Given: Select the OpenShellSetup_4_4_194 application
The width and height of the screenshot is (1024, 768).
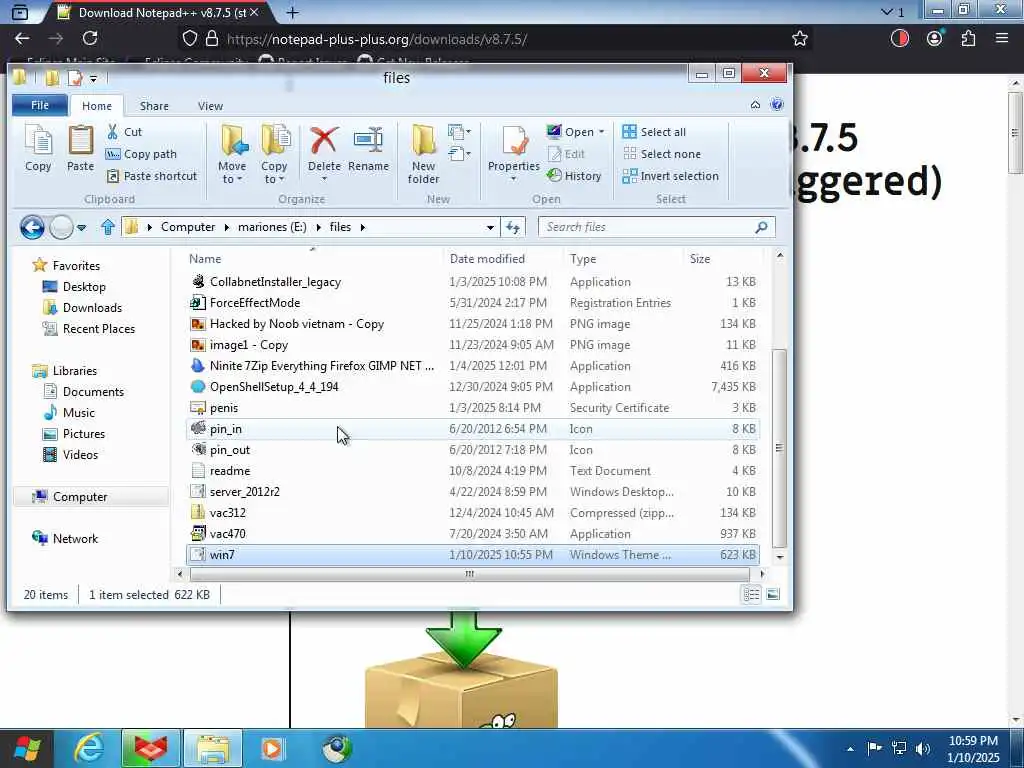Looking at the screenshot, I should 473,387.
